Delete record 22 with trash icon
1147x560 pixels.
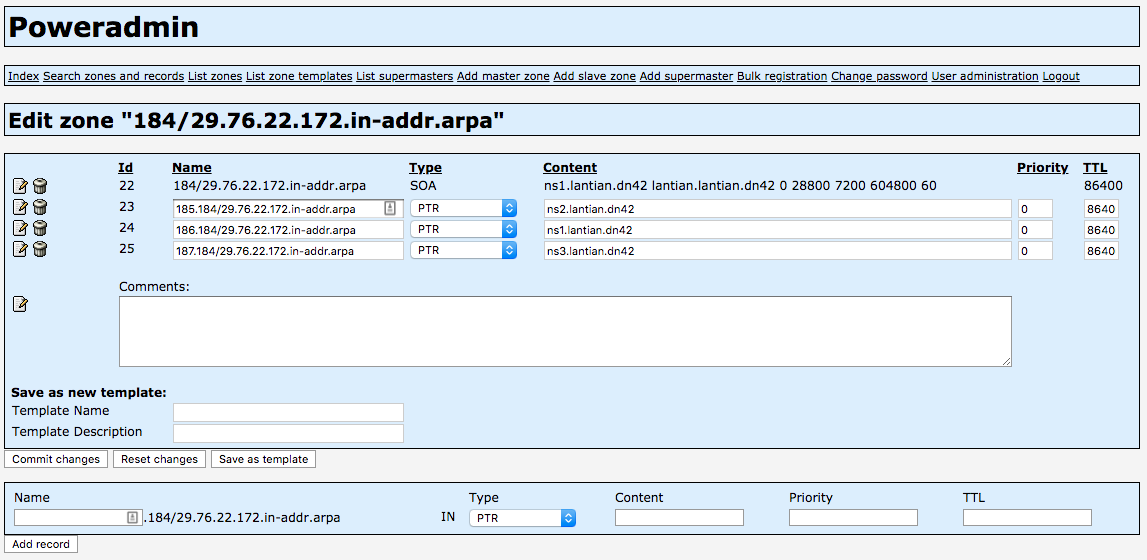(40, 186)
